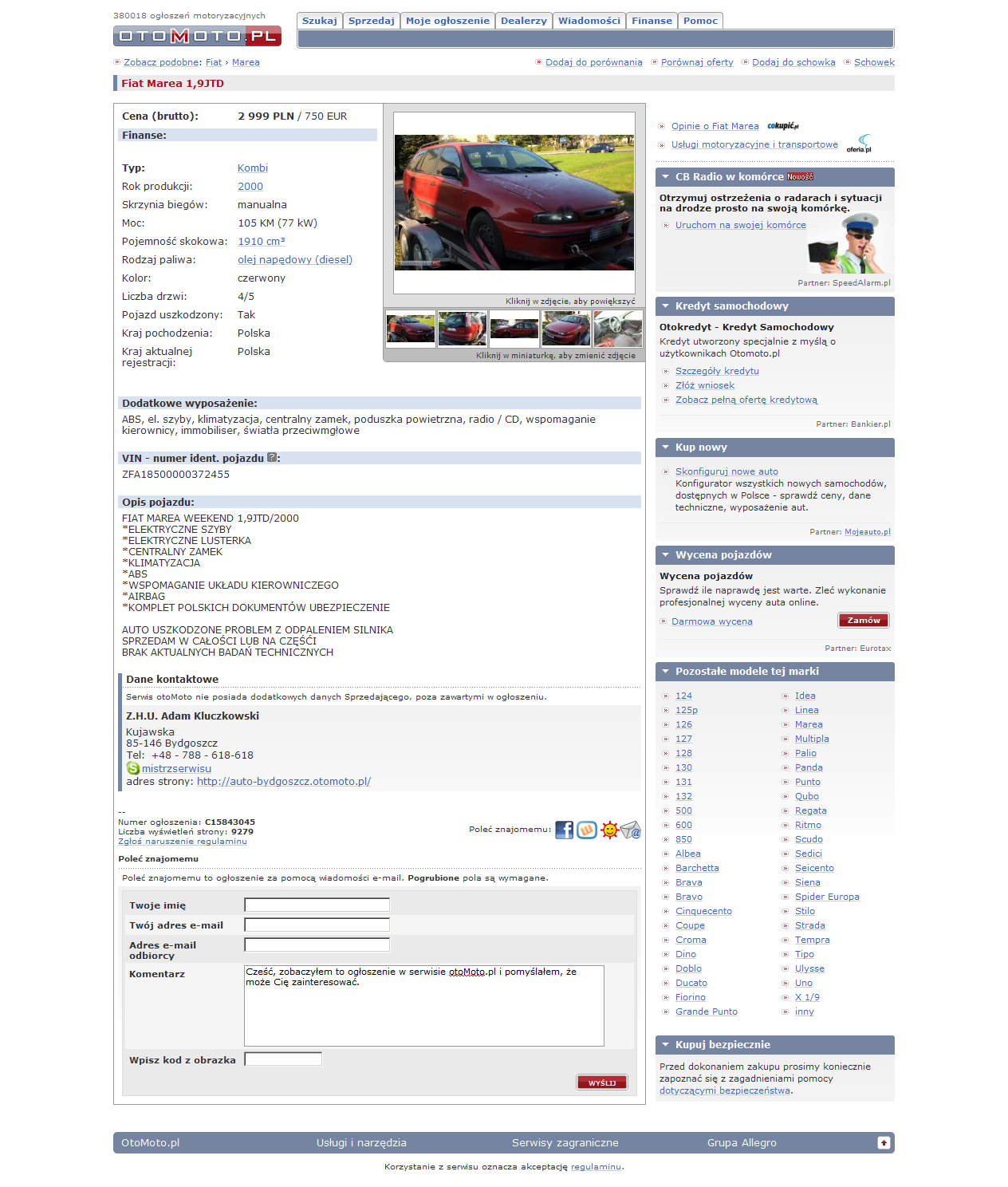Click the policeman image in CB Radio
This screenshot has height=1187, width=1008.
tap(850, 244)
